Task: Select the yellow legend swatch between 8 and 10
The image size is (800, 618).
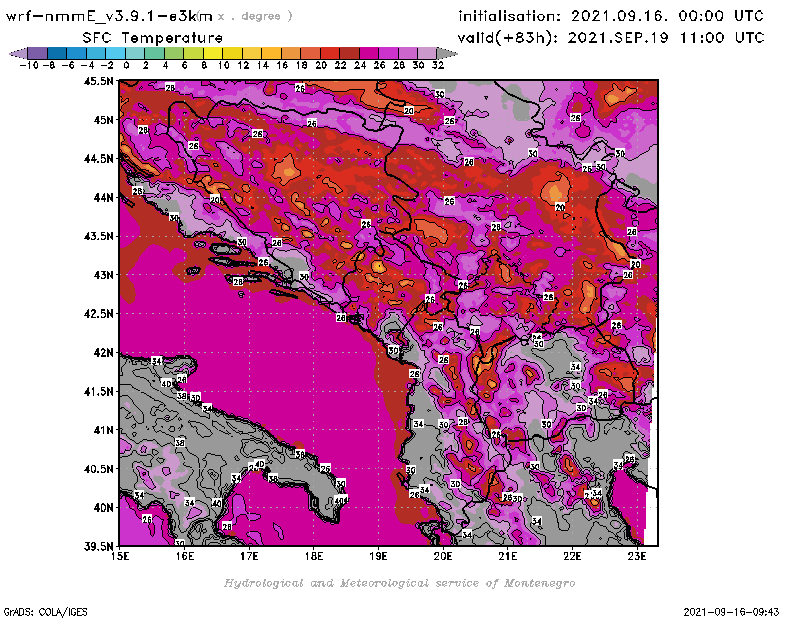Action: tap(213, 53)
